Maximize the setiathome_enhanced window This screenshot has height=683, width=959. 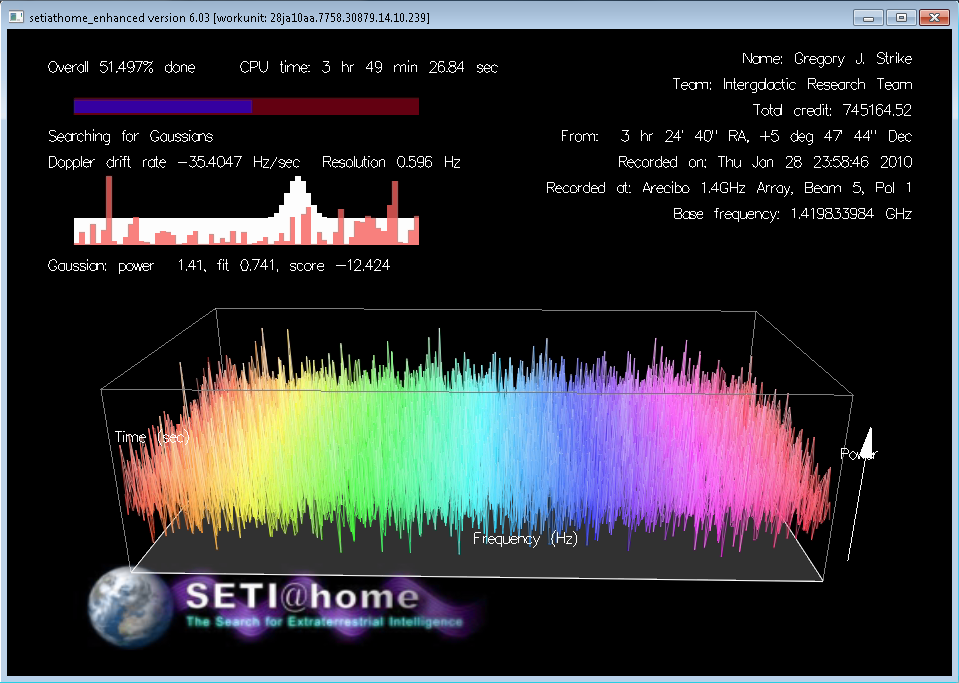(x=900, y=17)
